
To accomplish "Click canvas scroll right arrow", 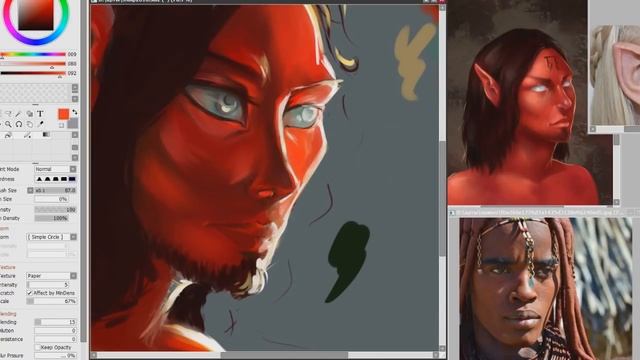I will coord(436,355).
